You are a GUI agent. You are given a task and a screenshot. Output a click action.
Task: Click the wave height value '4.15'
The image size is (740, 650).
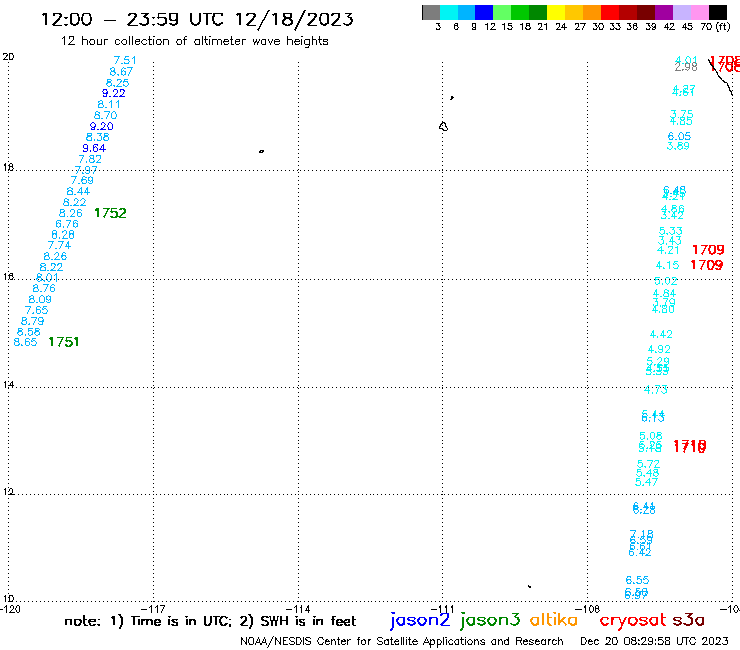tap(667, 265)
